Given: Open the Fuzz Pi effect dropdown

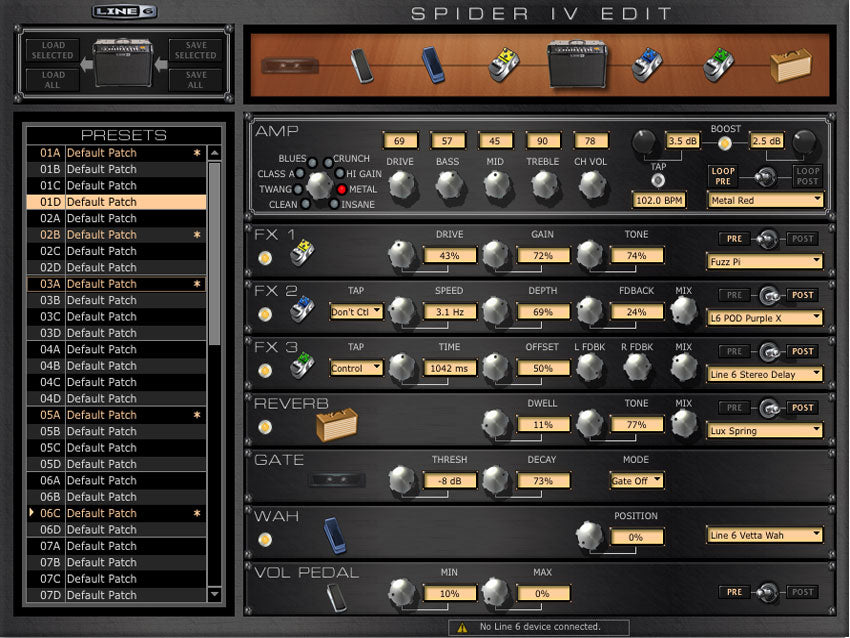Looking at the screenshot, I should (765, 261).
